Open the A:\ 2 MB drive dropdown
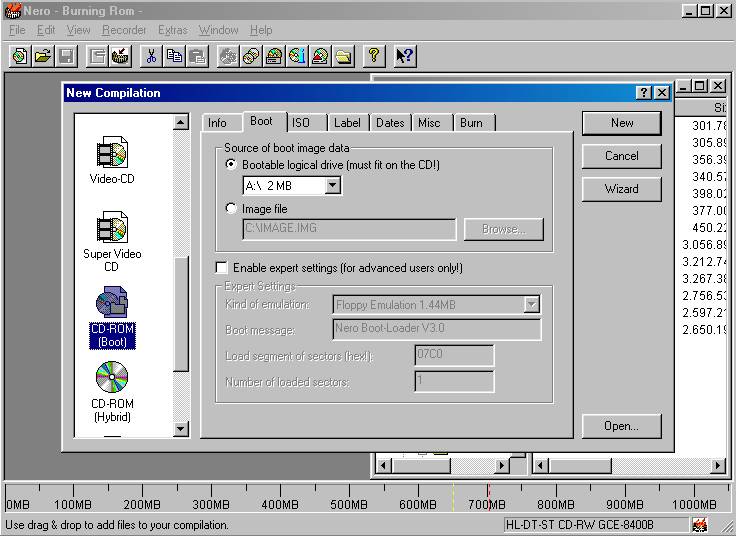This screenshot has width=736, height=536. [x=332, y=185]
